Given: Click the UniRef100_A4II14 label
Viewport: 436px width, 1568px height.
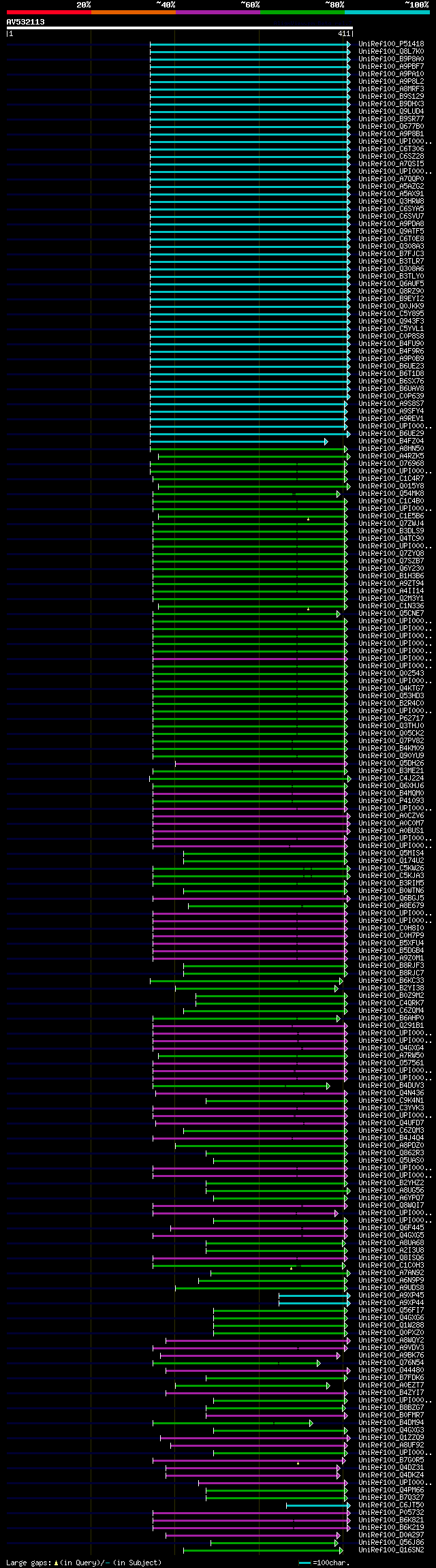Looking at the screenshot, I should pyautogui.click(x=391, y=591).
